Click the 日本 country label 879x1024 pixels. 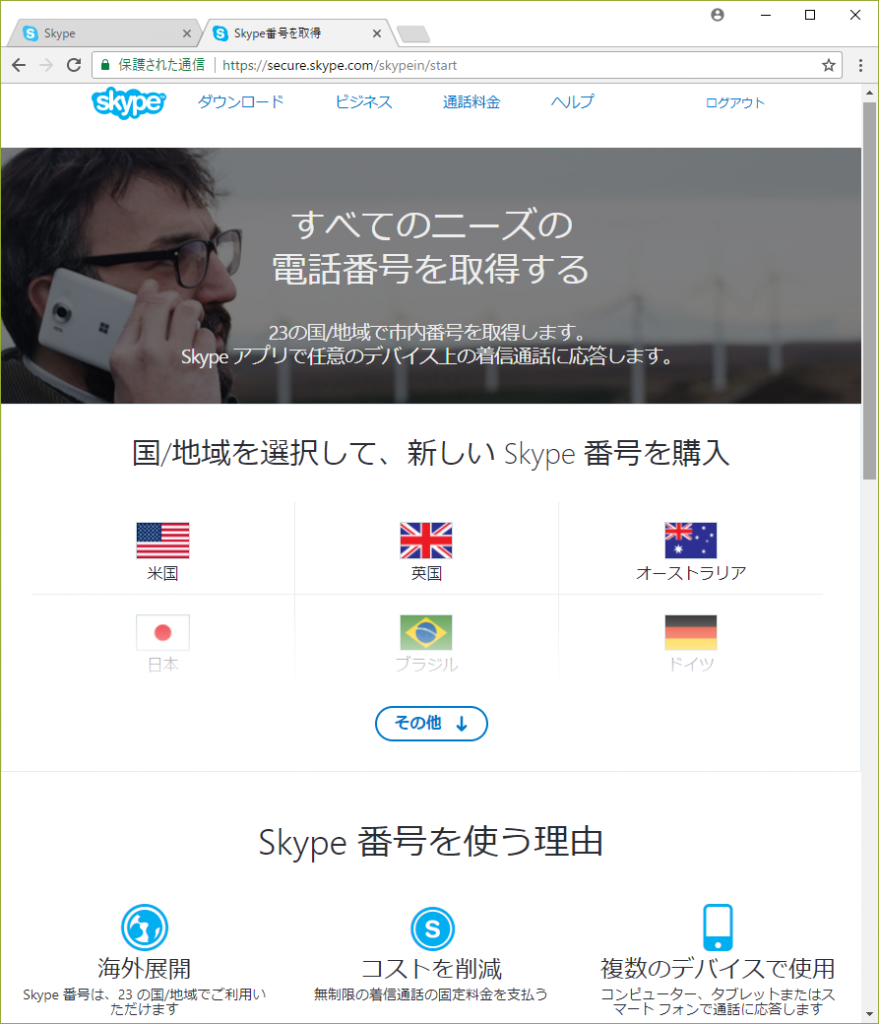click(x=163, y=665)
